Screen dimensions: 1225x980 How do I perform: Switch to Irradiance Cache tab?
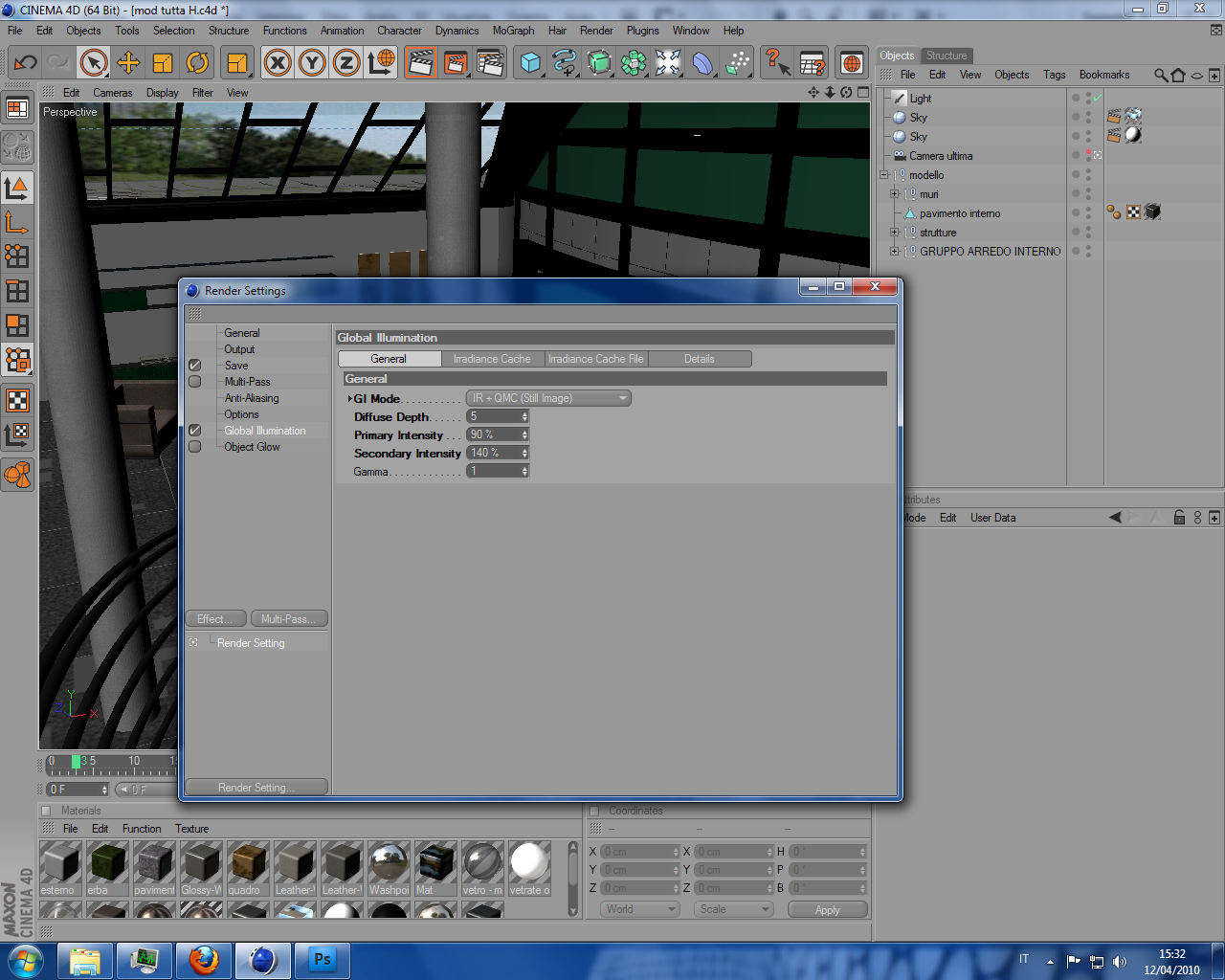[492, 359]
